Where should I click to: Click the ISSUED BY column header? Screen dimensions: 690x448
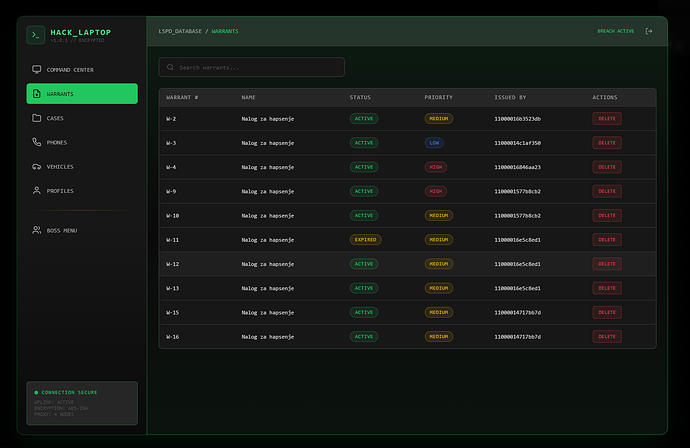(x=510, y=97)
